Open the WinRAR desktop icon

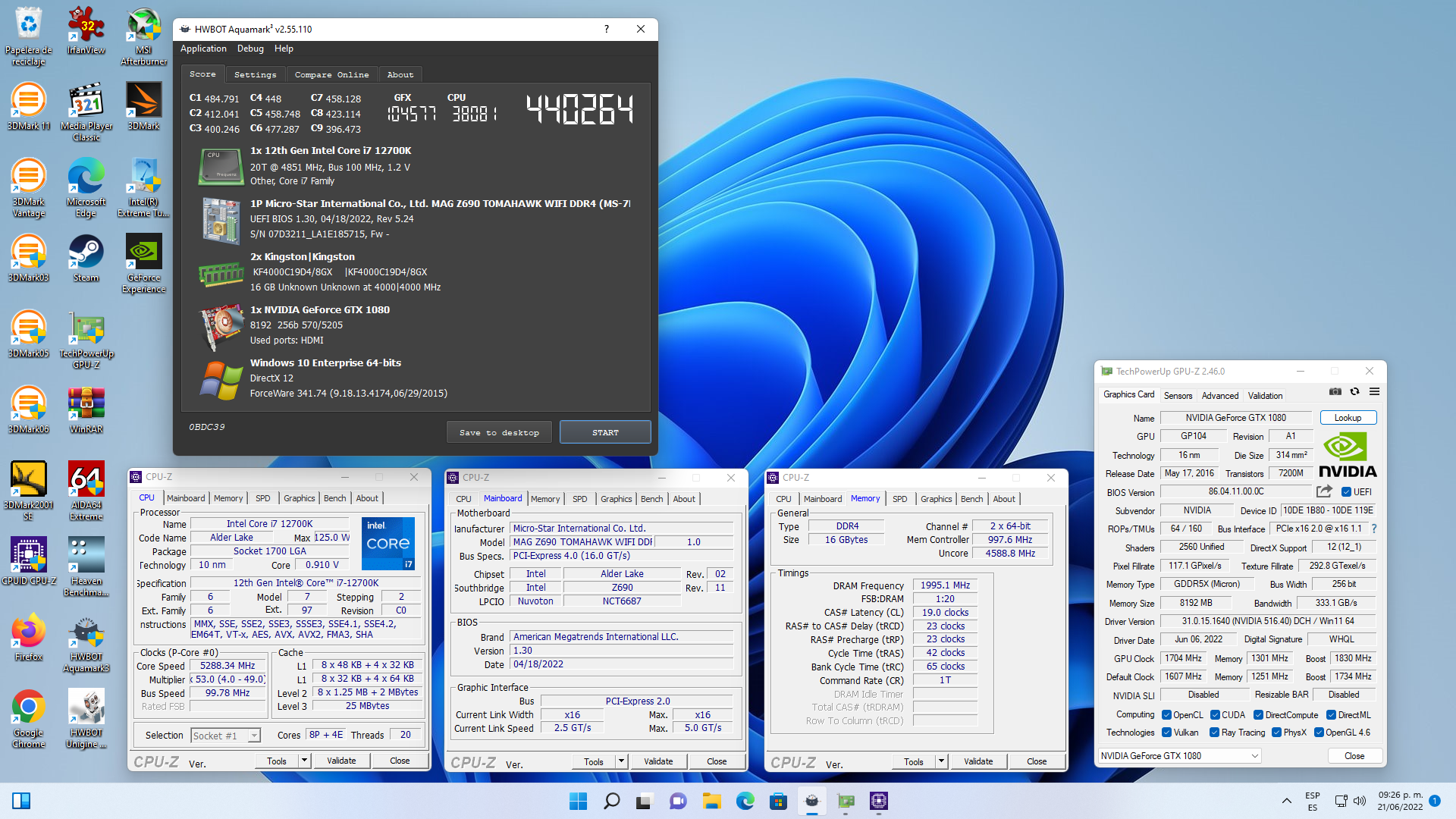[86, 409]
